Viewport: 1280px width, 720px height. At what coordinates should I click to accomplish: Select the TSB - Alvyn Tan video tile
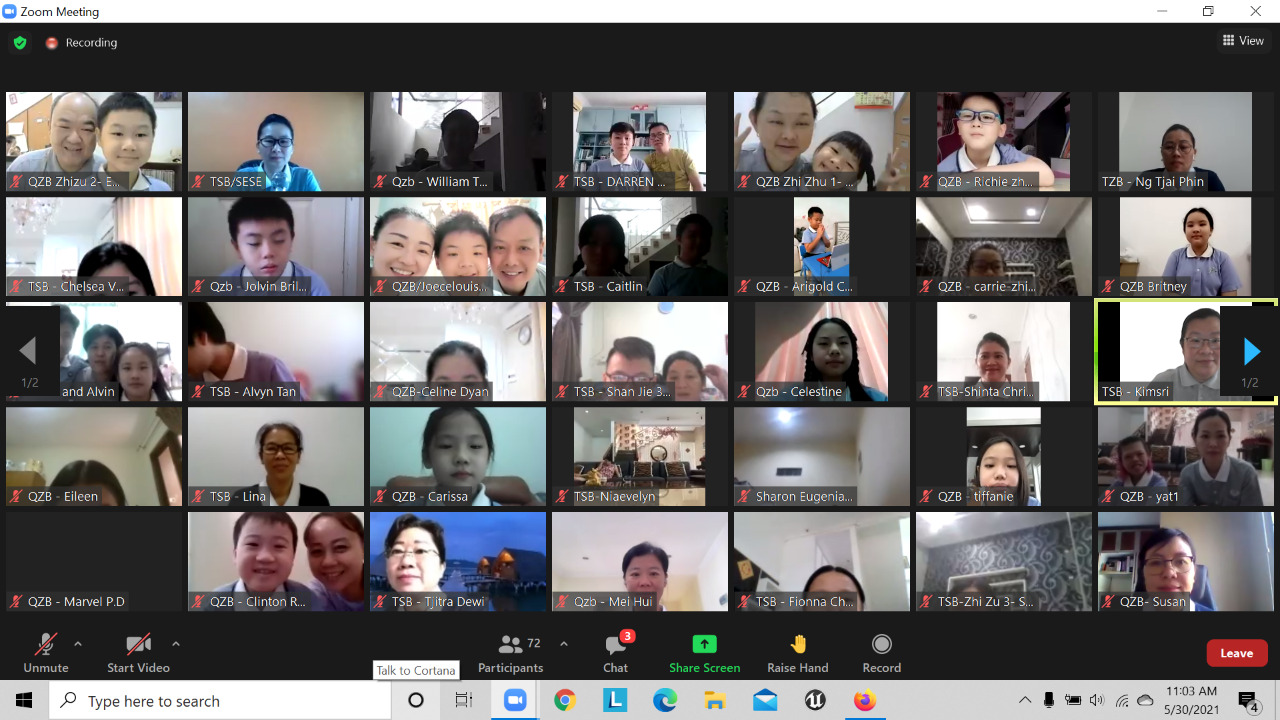tap(276, 352)
